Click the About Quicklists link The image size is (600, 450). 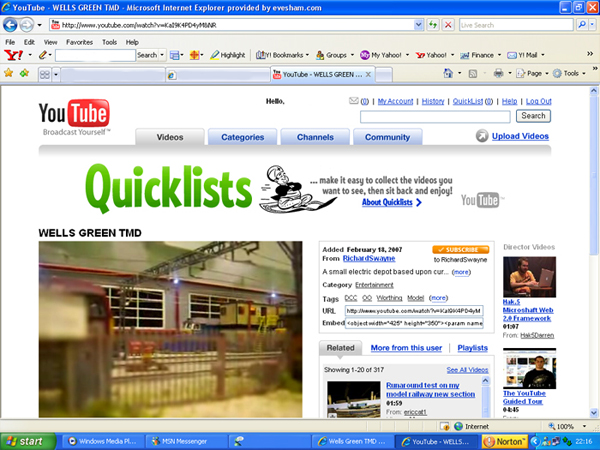coord(387,202)
